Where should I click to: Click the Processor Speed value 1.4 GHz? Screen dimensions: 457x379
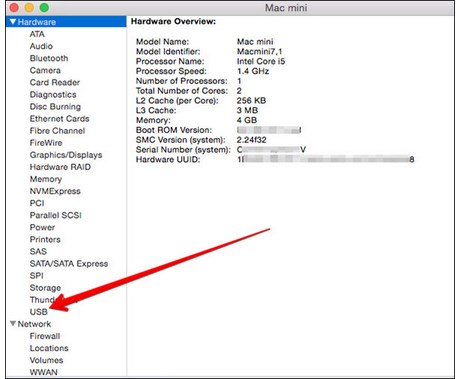pos(253,71)
